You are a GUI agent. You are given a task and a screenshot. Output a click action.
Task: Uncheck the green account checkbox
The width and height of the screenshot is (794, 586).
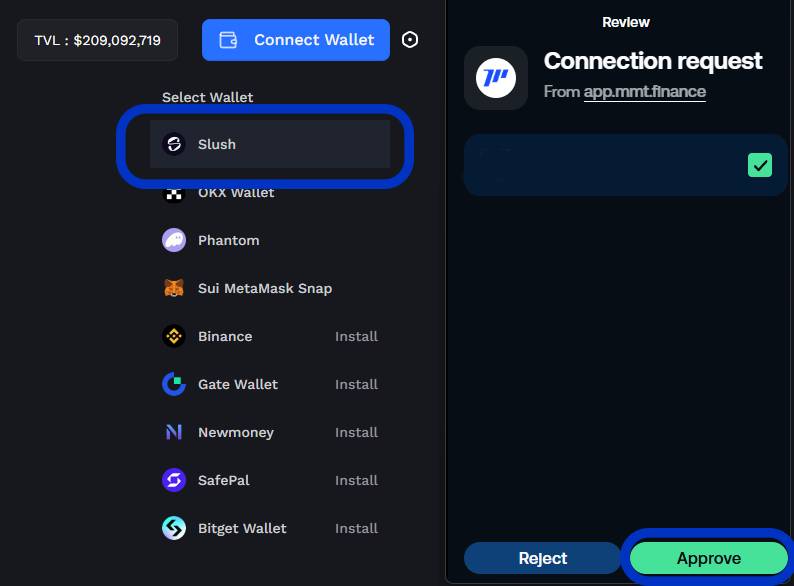point(760,165)
